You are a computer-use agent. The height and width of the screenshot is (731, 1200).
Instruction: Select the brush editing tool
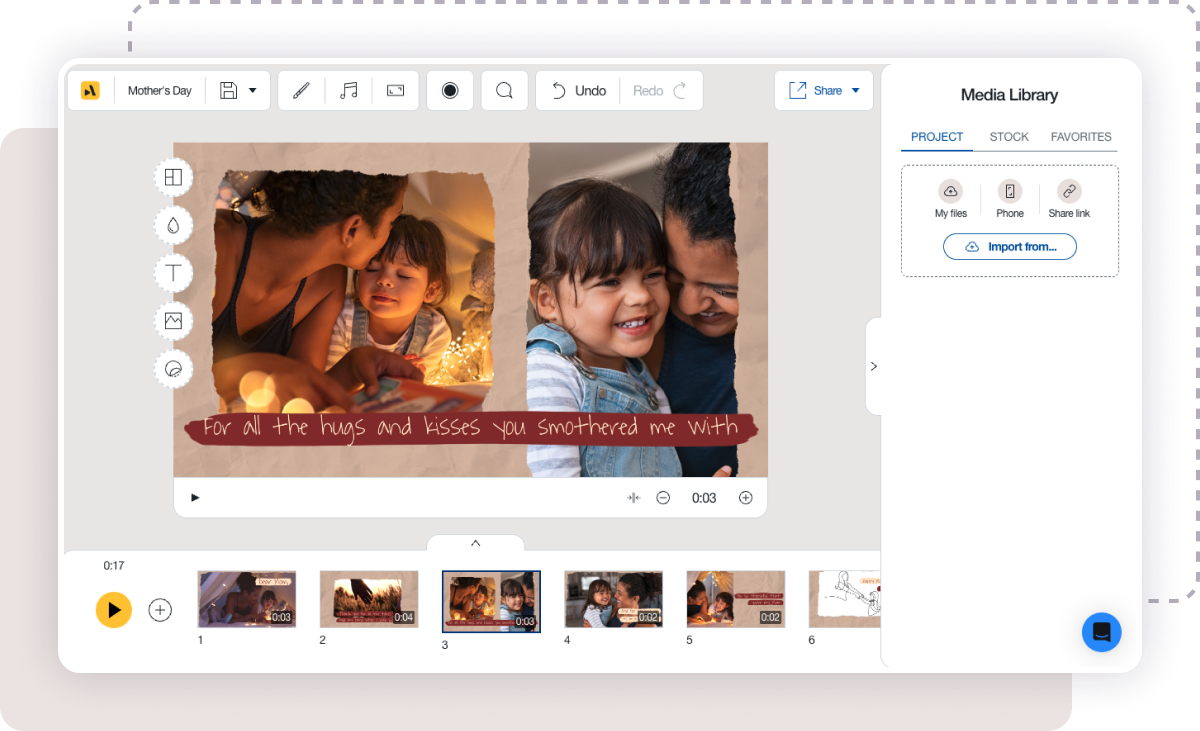point(301,90)
